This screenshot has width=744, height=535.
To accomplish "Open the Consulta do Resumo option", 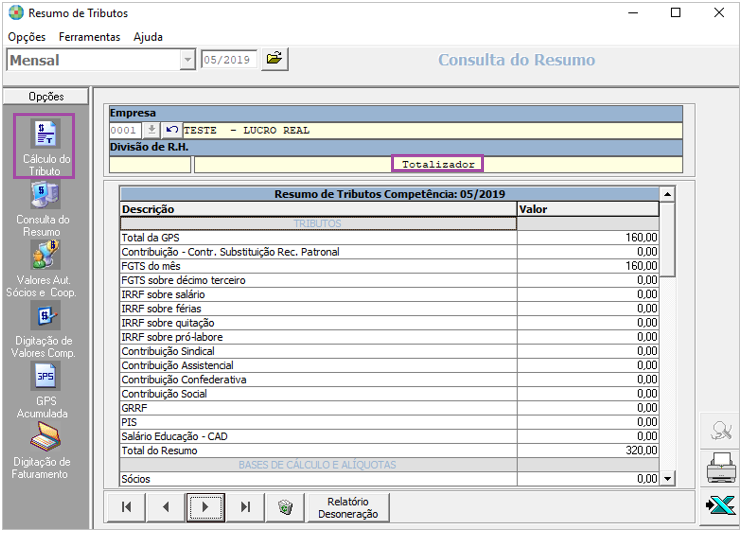I will (44, 209).
